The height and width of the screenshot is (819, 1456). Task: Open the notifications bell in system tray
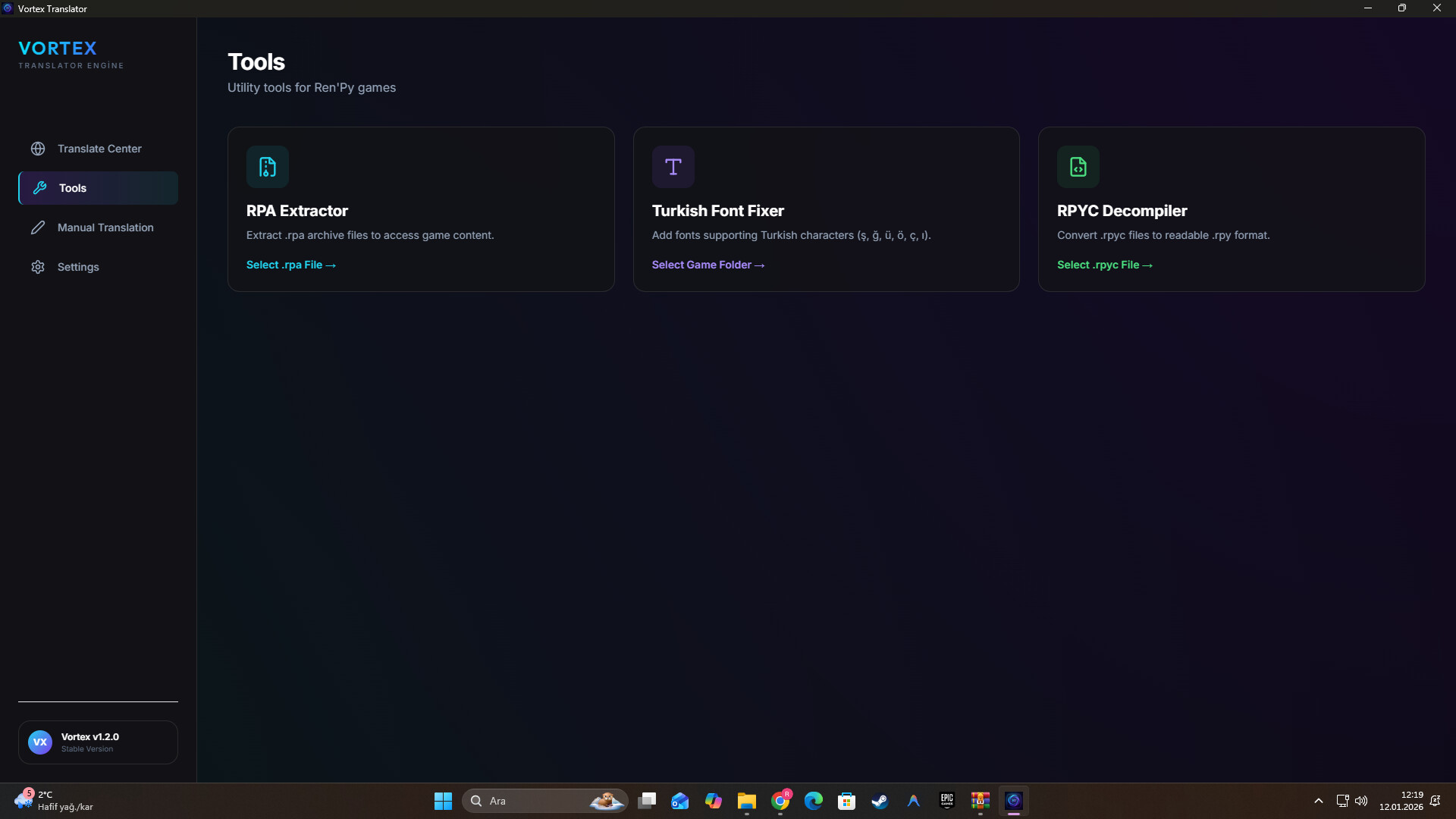click(1436, 801)
